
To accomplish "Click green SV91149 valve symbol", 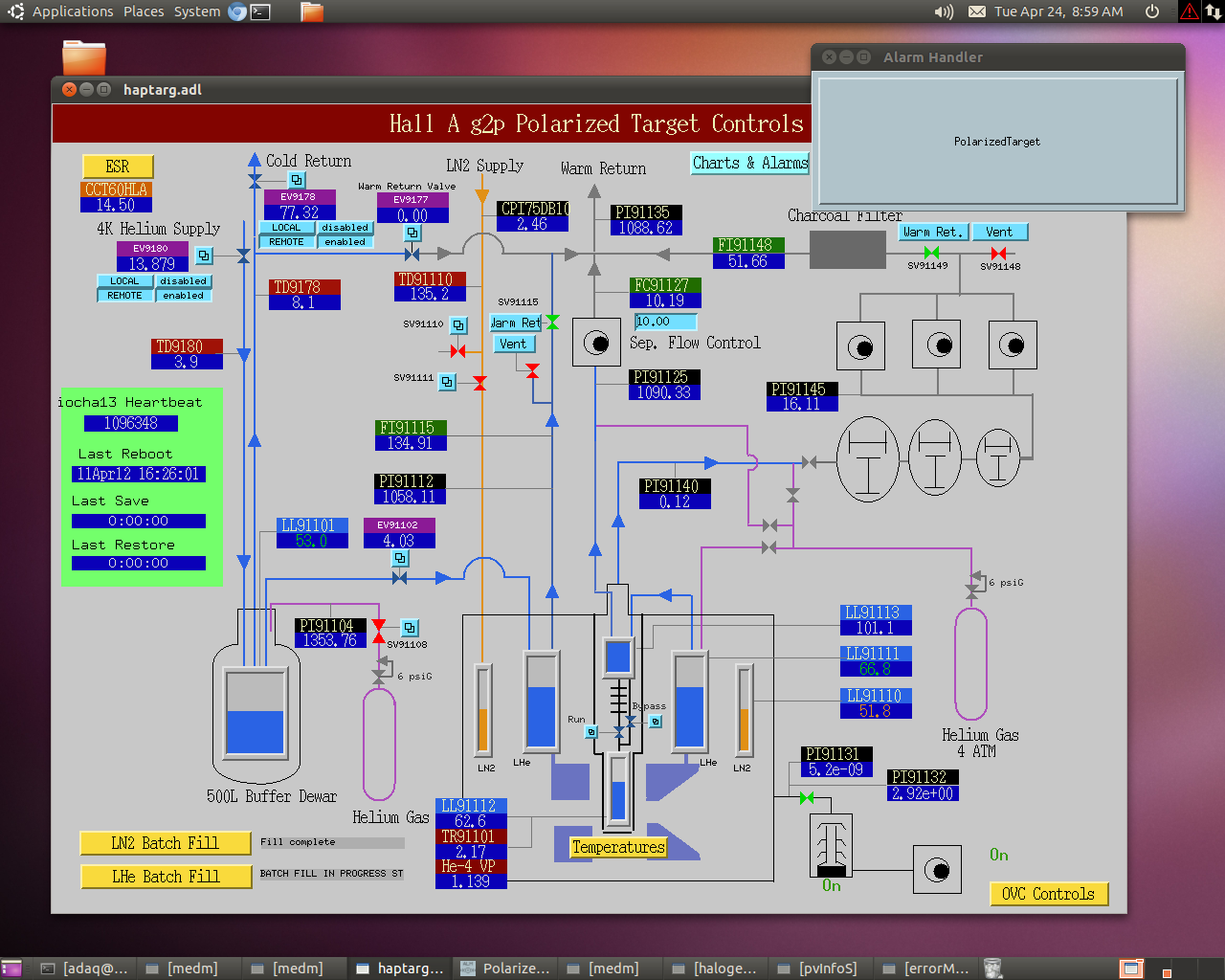I will point(931,253).
